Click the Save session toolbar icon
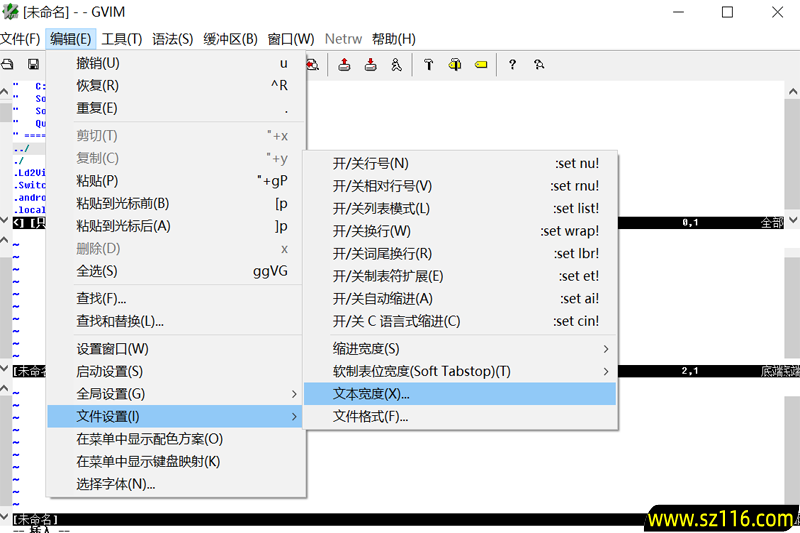 pyautogui.click(x=370, y=65)
